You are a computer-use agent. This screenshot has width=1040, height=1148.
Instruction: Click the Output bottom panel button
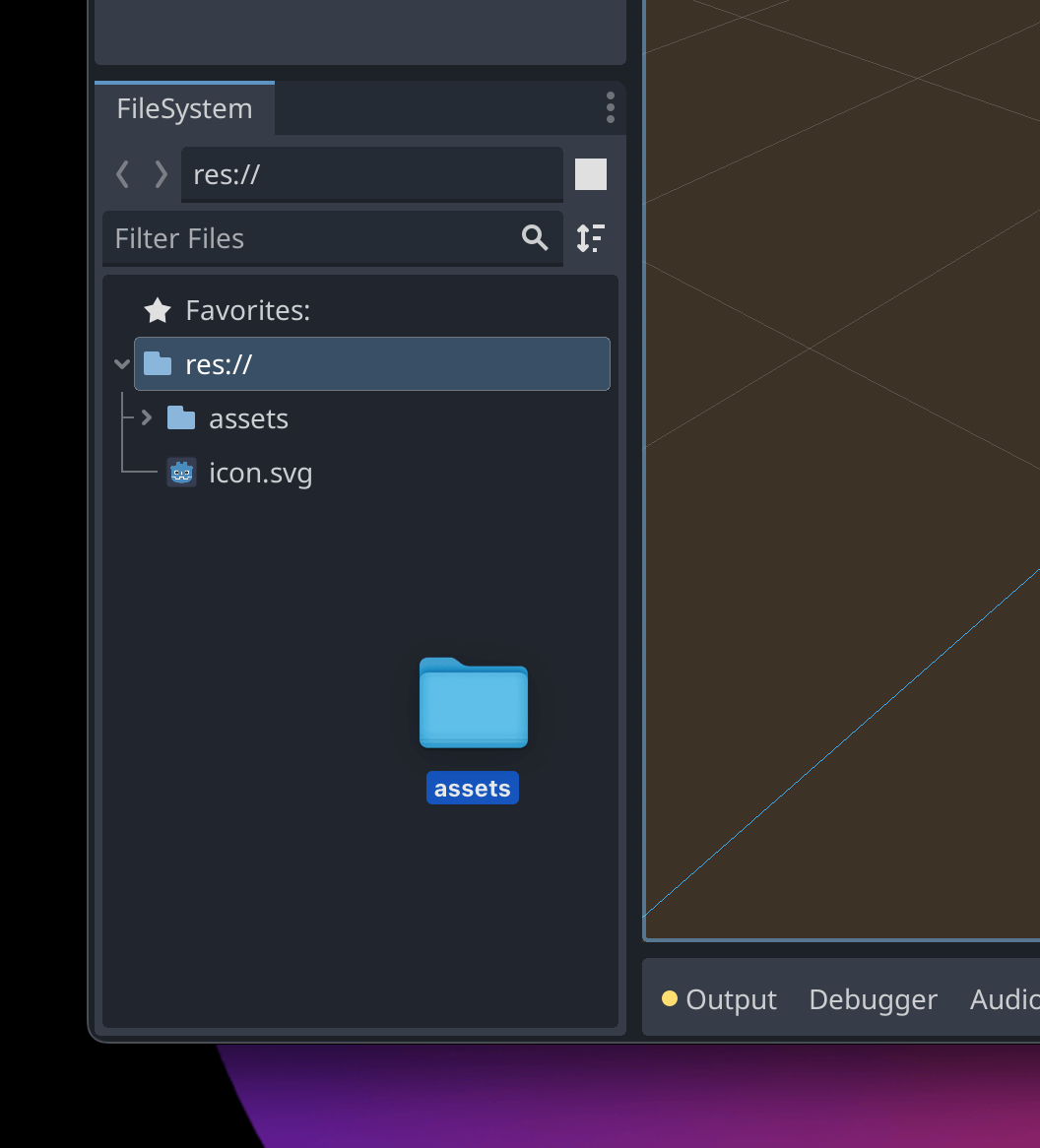pyautogui.click(x=731, y=999)
